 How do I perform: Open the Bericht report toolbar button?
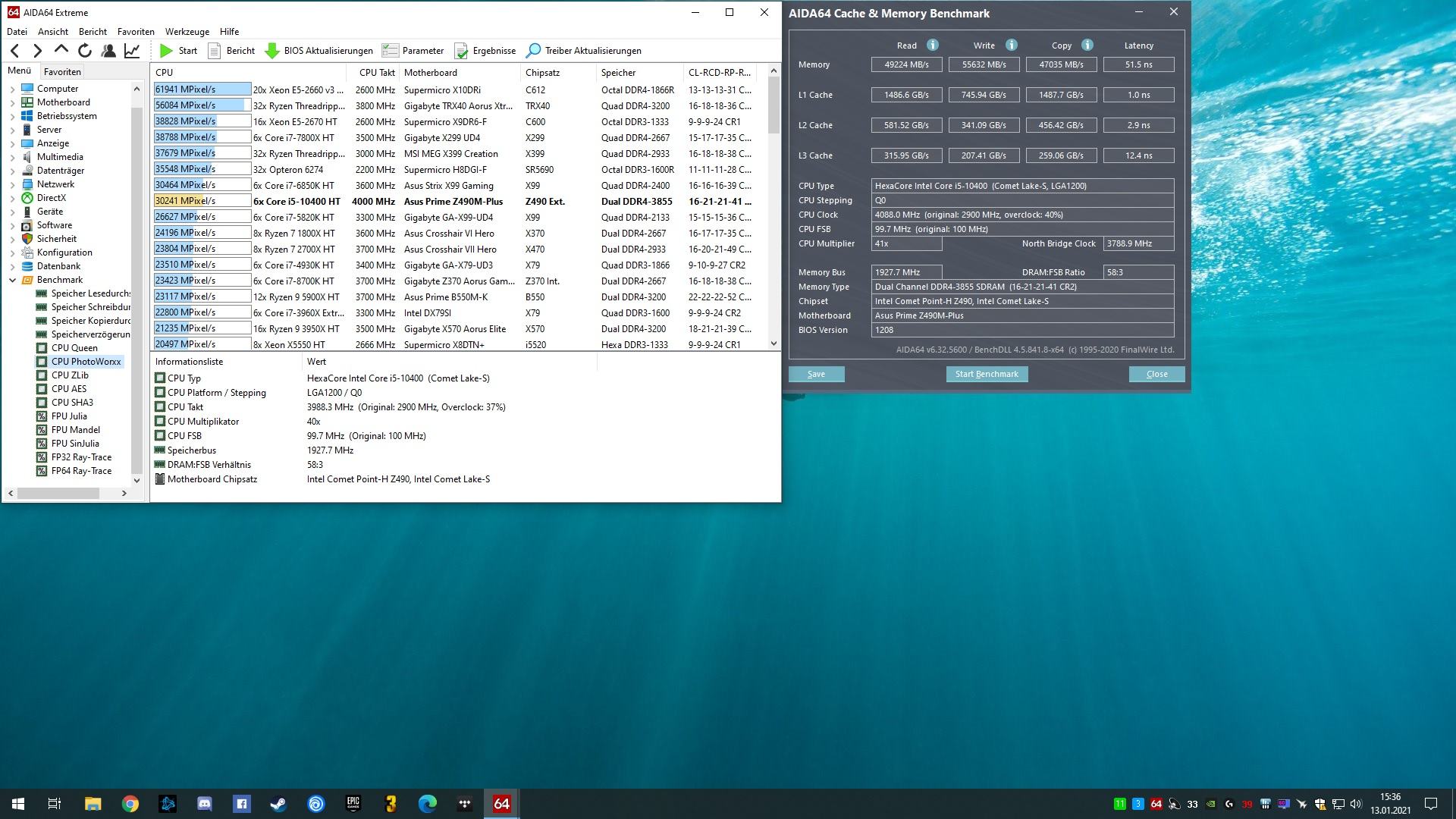(x=231, y=51)
